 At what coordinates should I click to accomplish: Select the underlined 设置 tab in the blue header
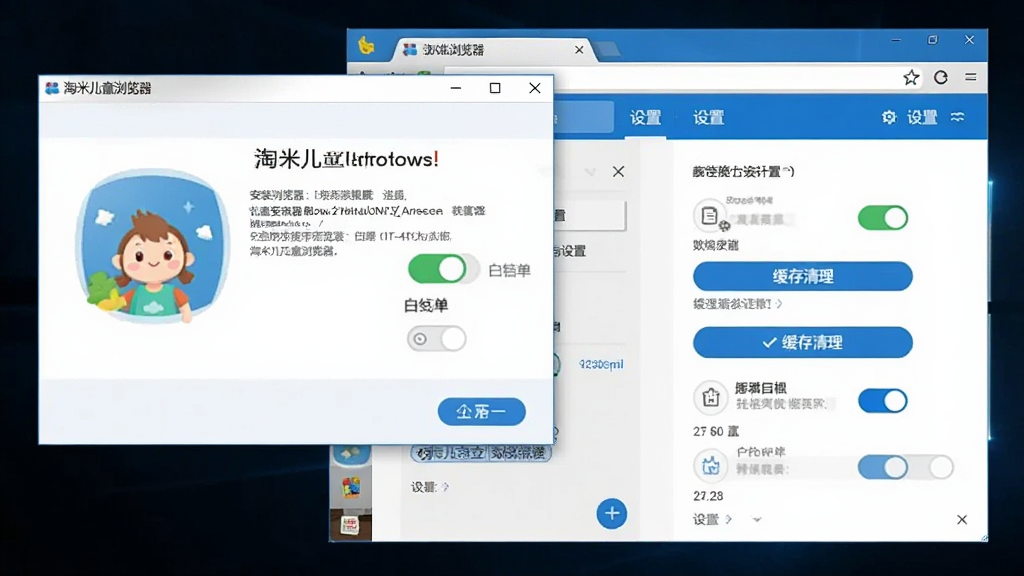[645, 118]
